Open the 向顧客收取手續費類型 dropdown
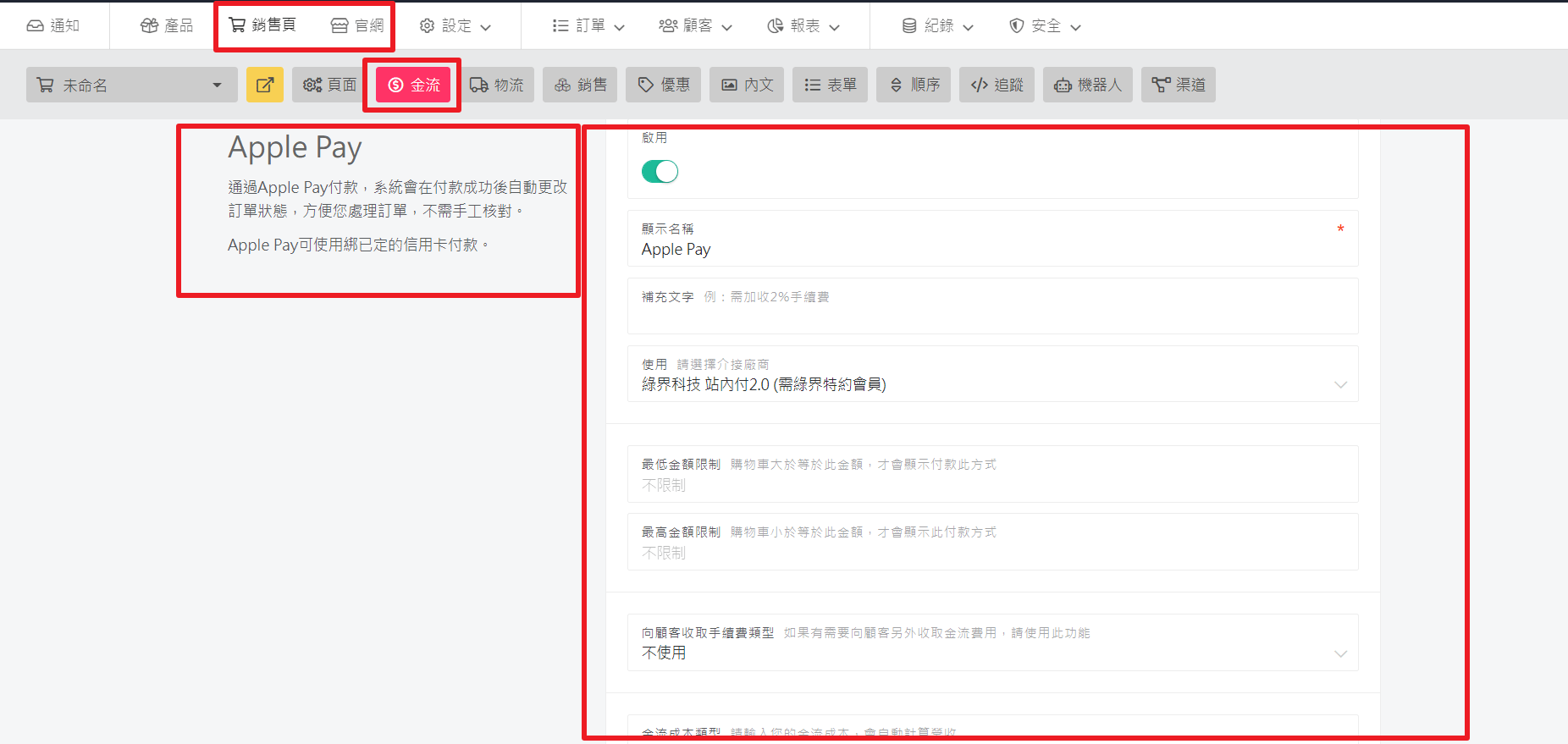Screen dimensions: 1568x744 tap(992, 642)
